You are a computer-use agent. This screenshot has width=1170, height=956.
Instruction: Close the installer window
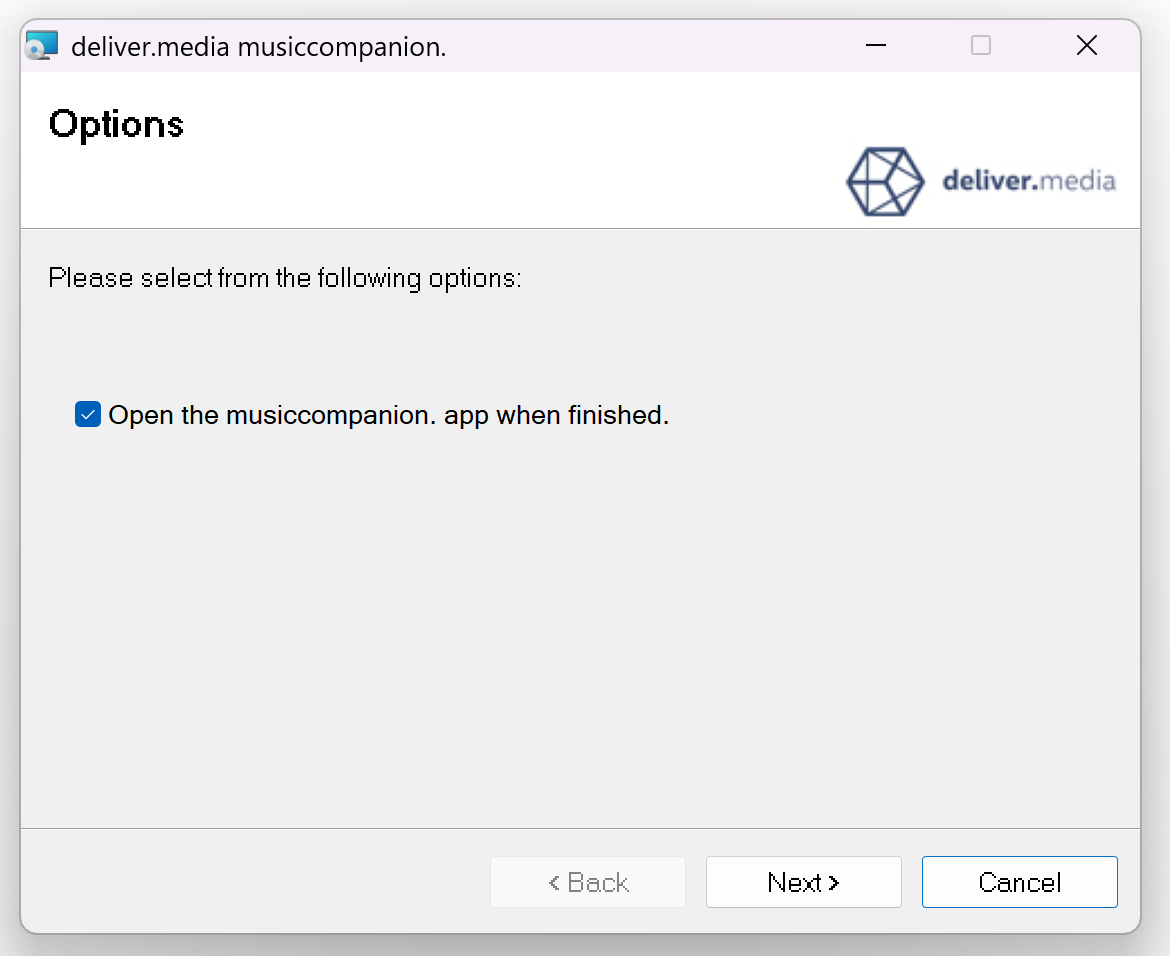coord(1087,46)
